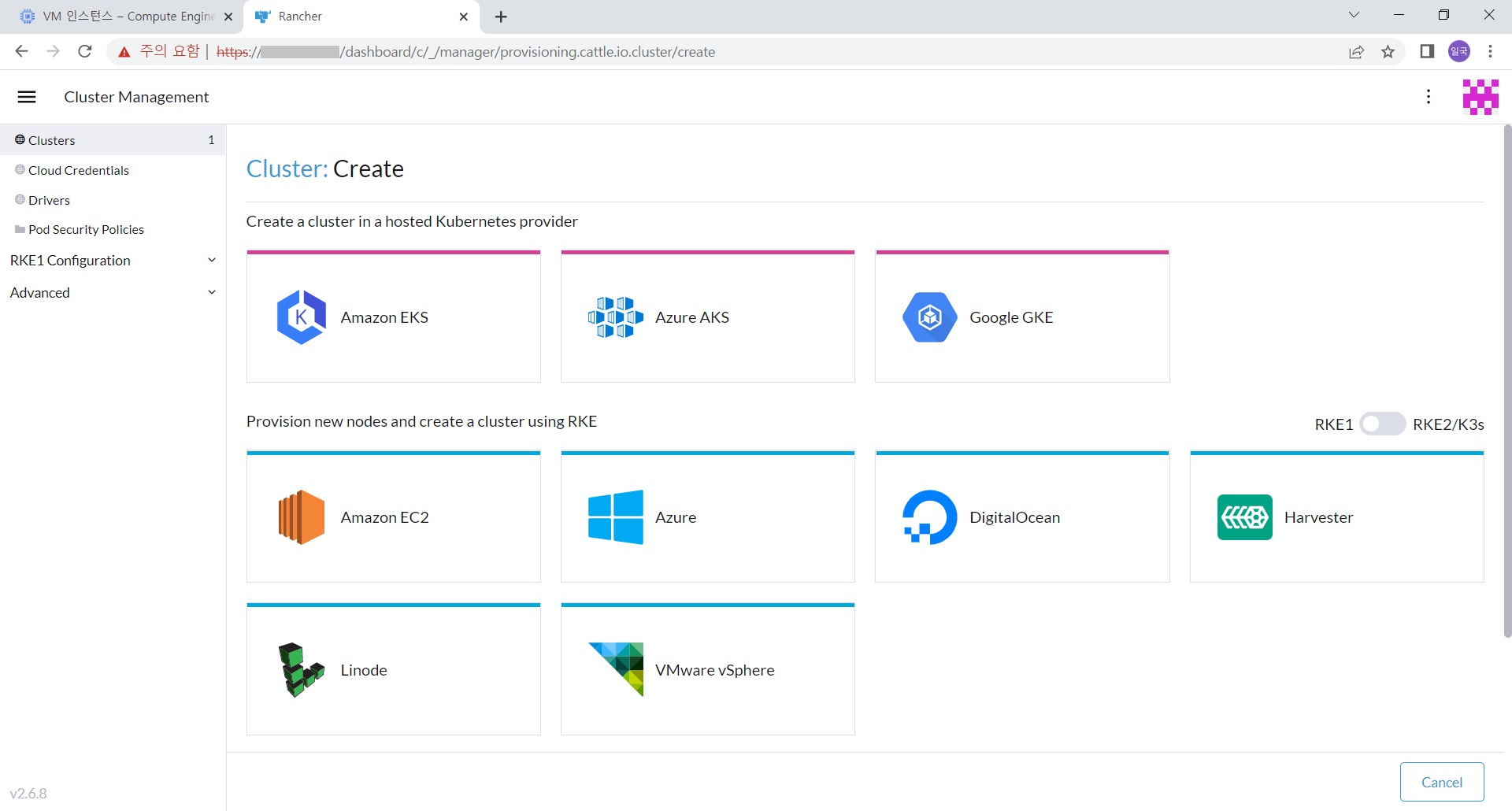Screen dimensions: 1512x811
Task: Click the RKE1 toggle label
Action: [1333, 424]
